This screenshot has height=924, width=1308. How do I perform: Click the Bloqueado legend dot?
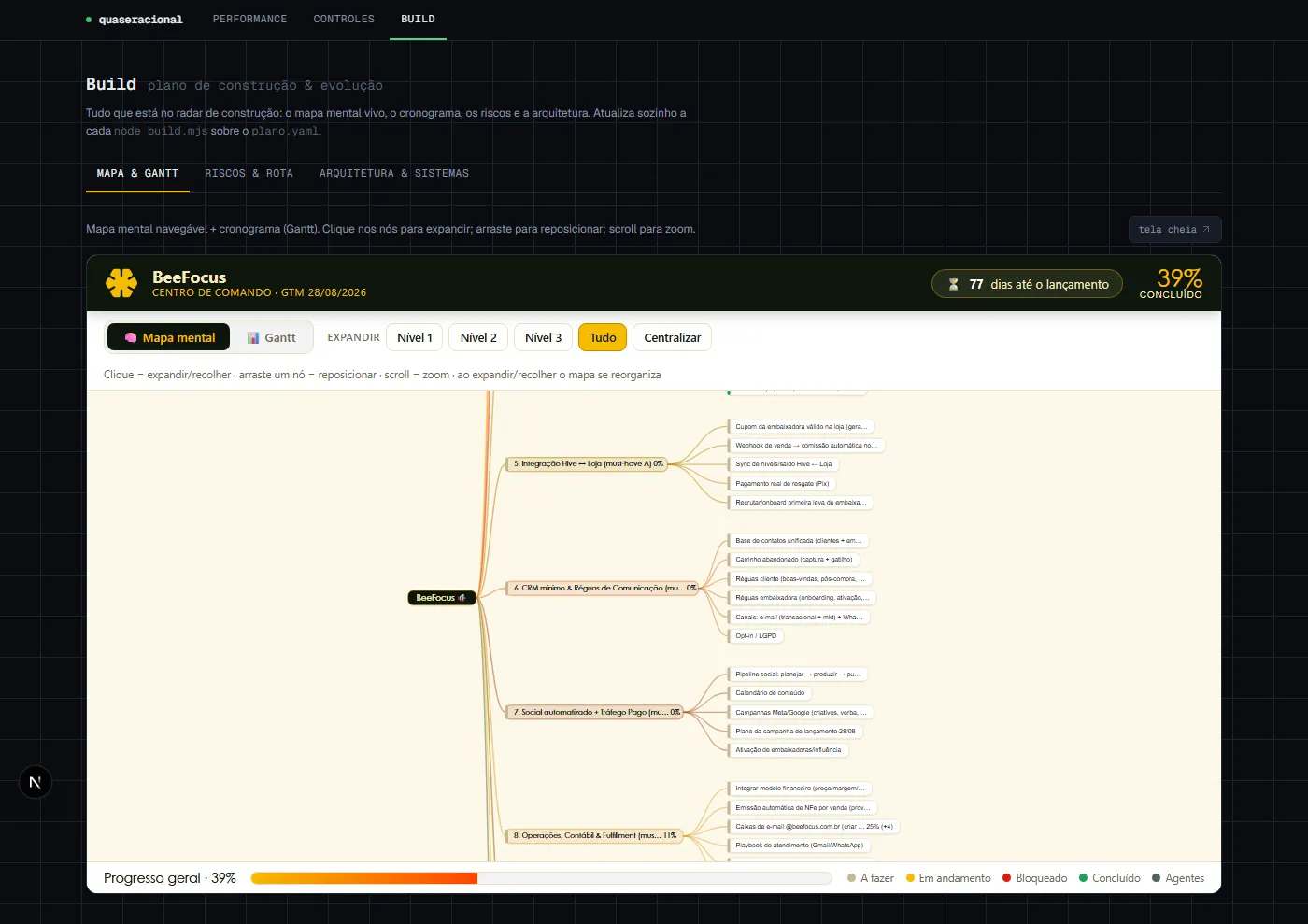click(1006, 878)
